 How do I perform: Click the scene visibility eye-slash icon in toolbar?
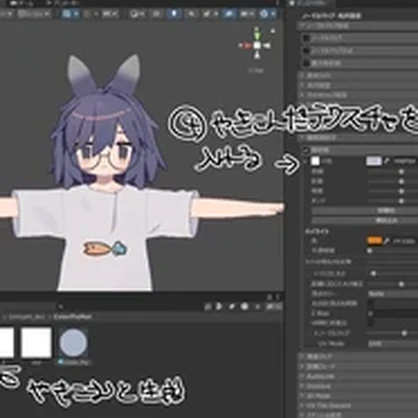230,14
